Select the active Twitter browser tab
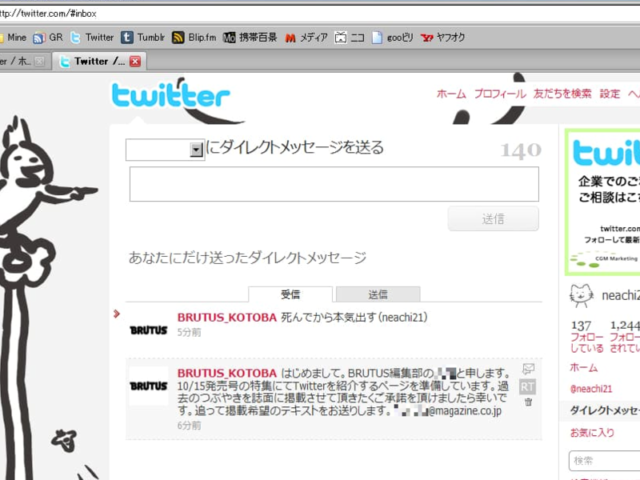Image resolution: width=640 pixels, height=480 pixels. tap(99, 61)
